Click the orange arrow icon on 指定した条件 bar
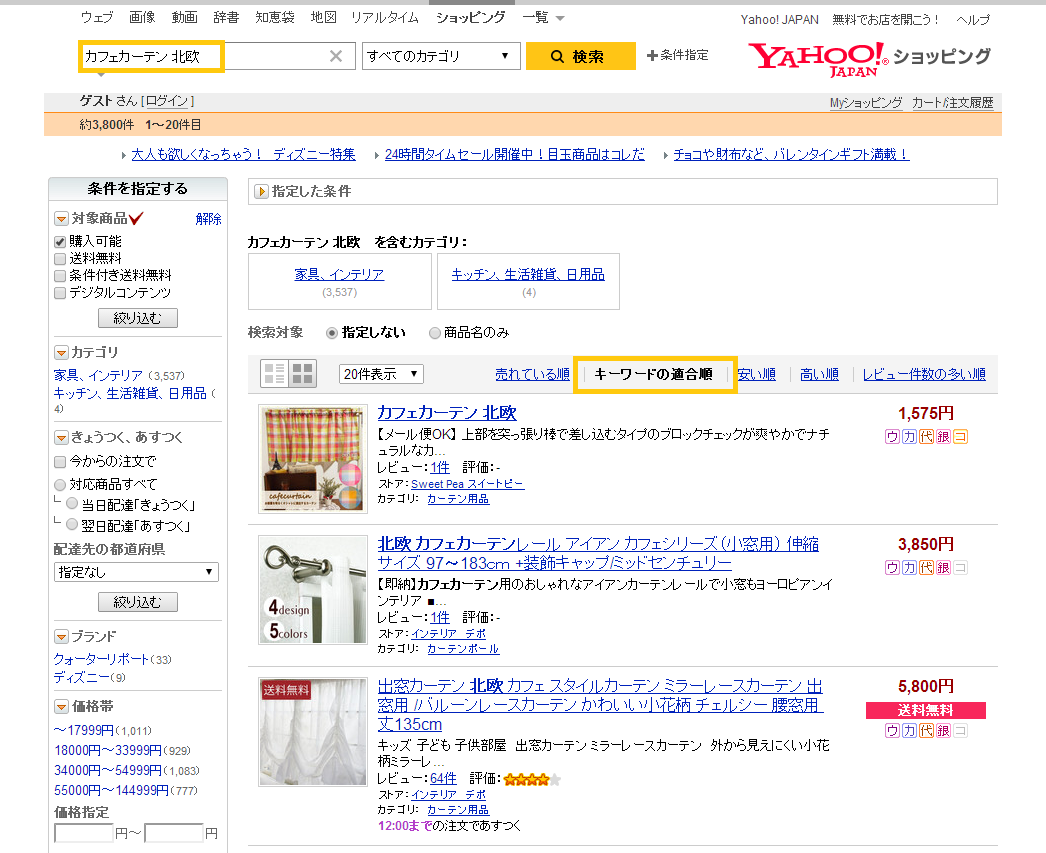Viewport: 1046px width, 853px height. click(x=262, y=192)
